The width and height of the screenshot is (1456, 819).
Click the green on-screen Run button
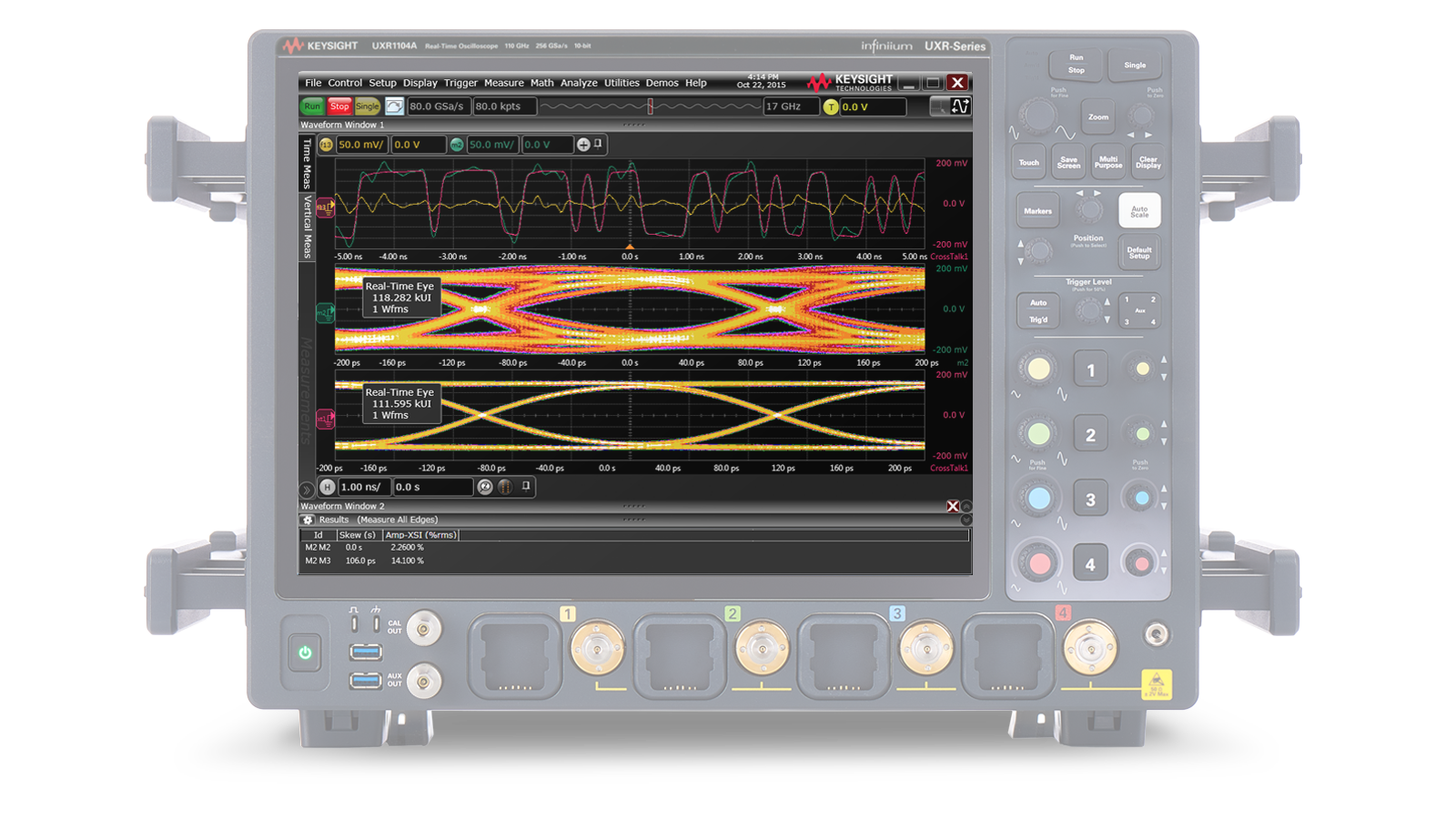(x=312, y=106)
